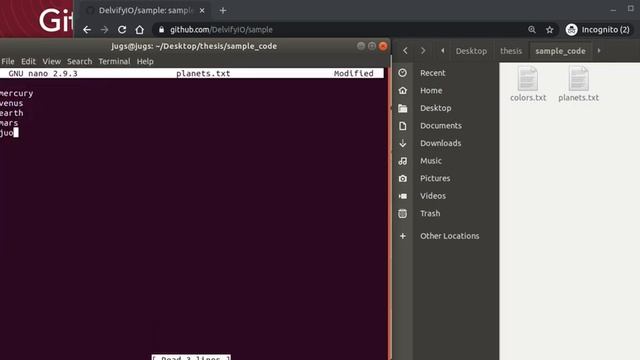
Task: Open terminal Search menu
Action: point(80,61)
